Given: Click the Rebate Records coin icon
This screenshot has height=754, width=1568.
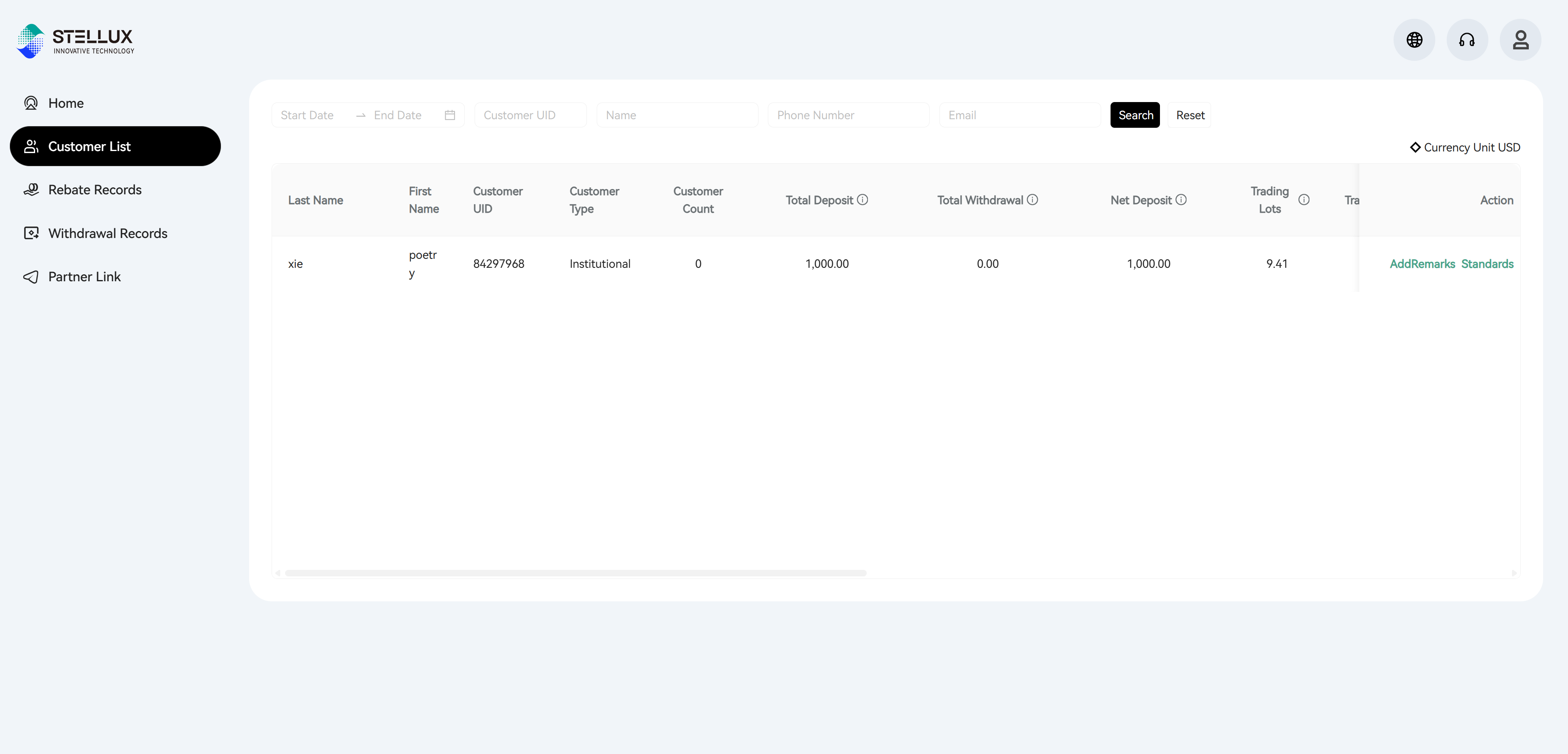Looking at the screenshot, I should [31, 189].
